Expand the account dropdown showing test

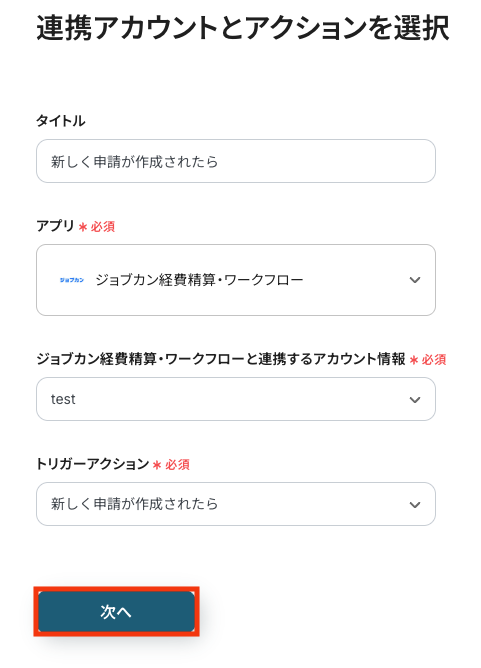236,399
